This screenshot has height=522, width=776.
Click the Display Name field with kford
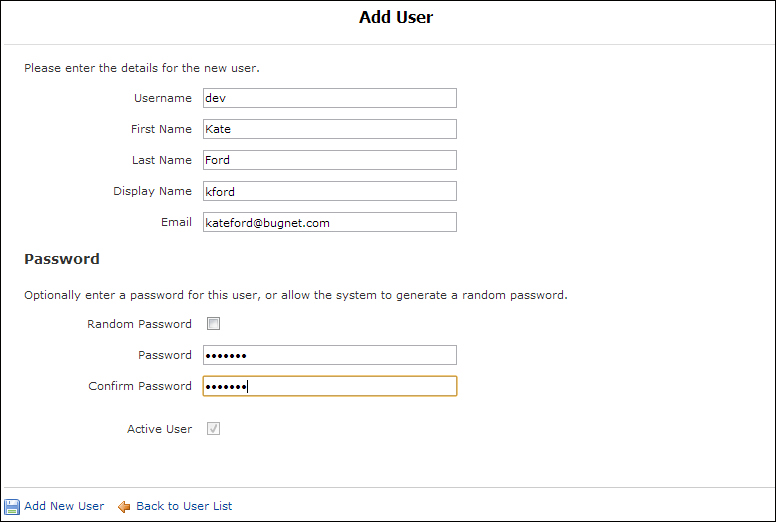click(329, 191)
